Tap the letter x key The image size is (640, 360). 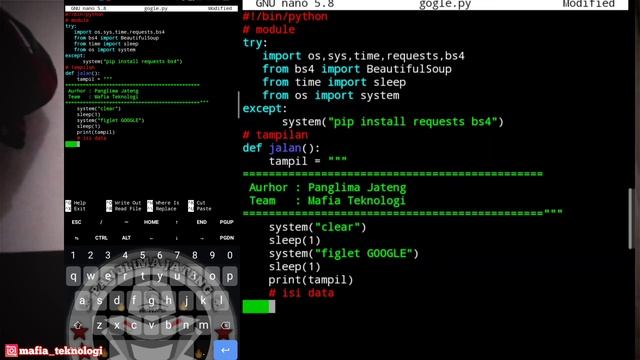tap(117, 326)
